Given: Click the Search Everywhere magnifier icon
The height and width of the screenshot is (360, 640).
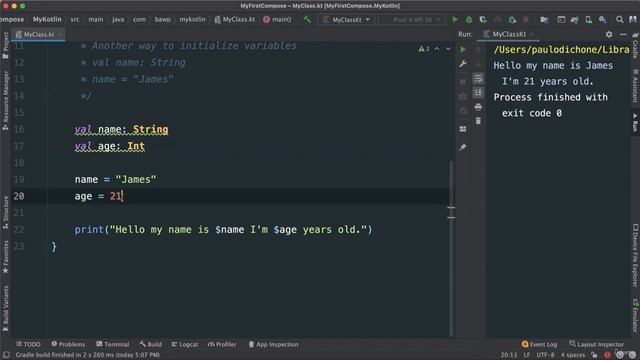Looking at the screenshot, I should pyautogui.click(x=620, y=19).
